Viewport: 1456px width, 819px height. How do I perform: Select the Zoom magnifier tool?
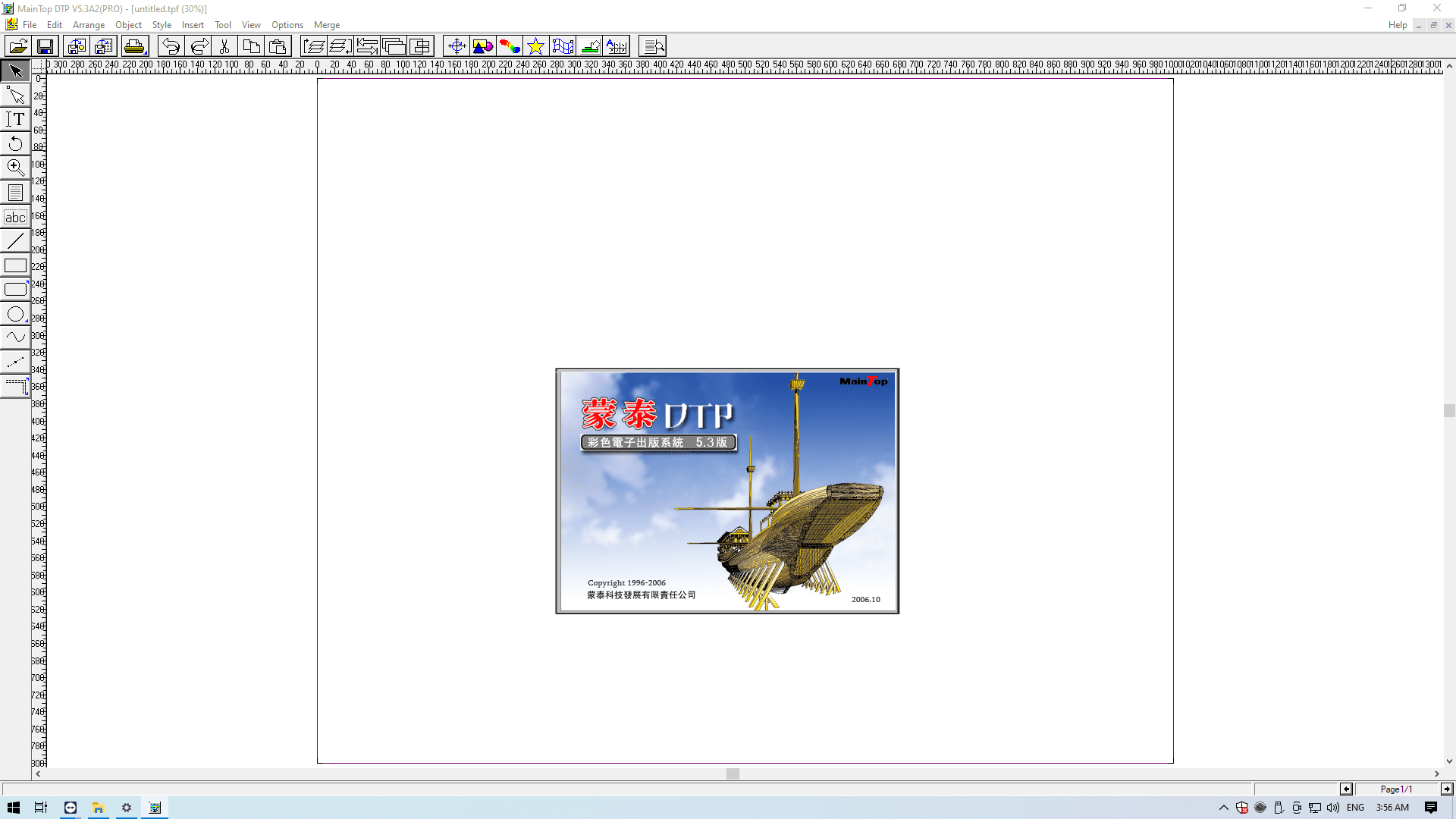click(x=15, y=168)
